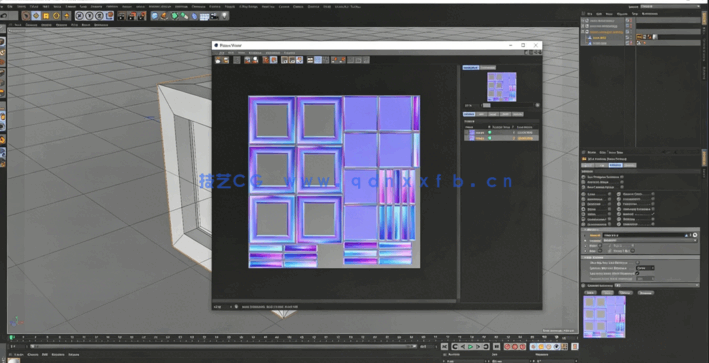Click the coordinate system icon after Z
Image resolution: width=709 pixels, height=363 pixels.
coord(109,16)
